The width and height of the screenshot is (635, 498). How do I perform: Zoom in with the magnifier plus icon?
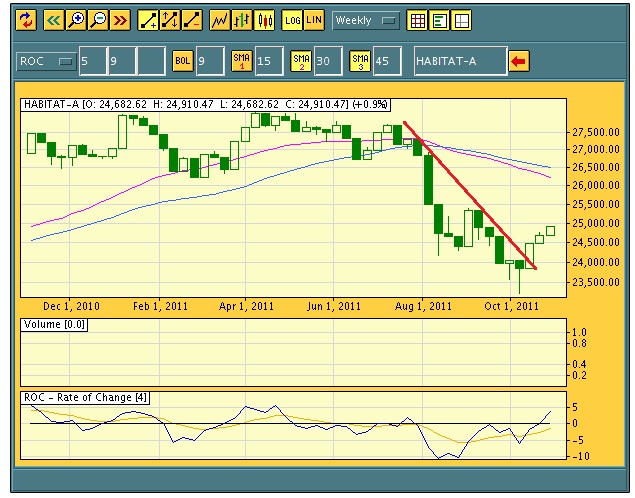(x=75, y=20)
